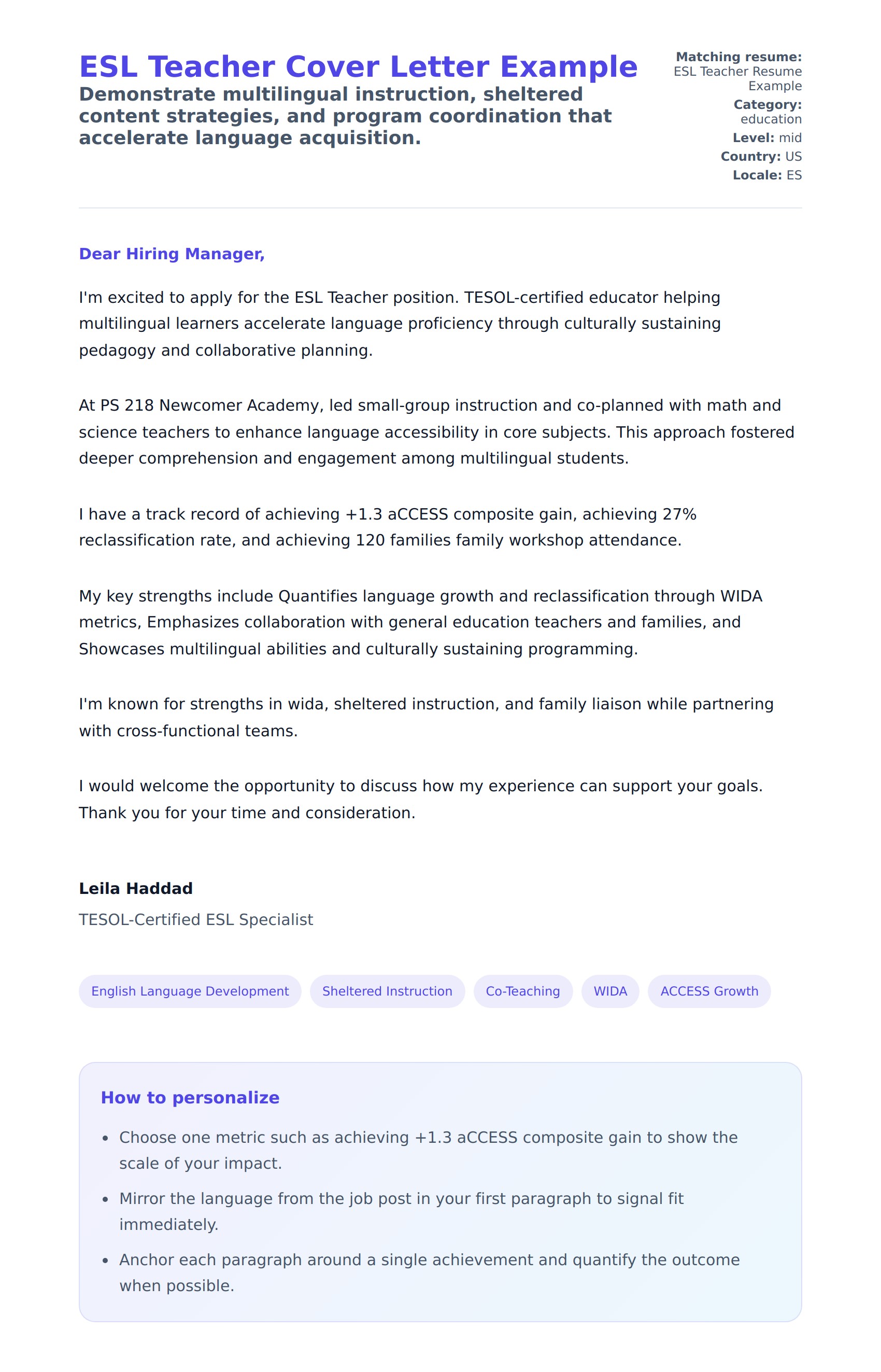Click the tip about mirroring job post language
The height and width of the screenshot is (1372, 881).
point(401,1211)
